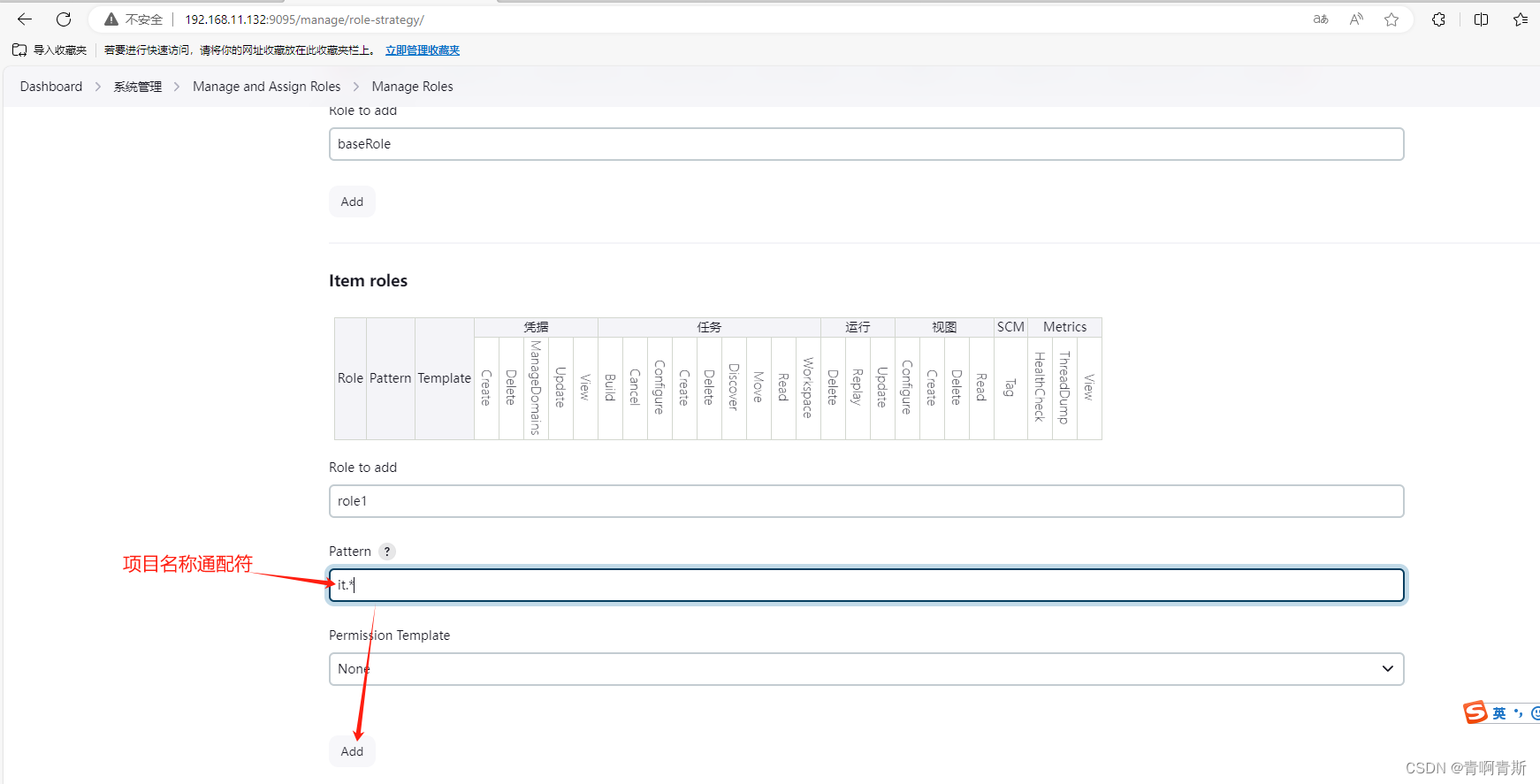Click the Metrics group header

(x=1064, y=327)
